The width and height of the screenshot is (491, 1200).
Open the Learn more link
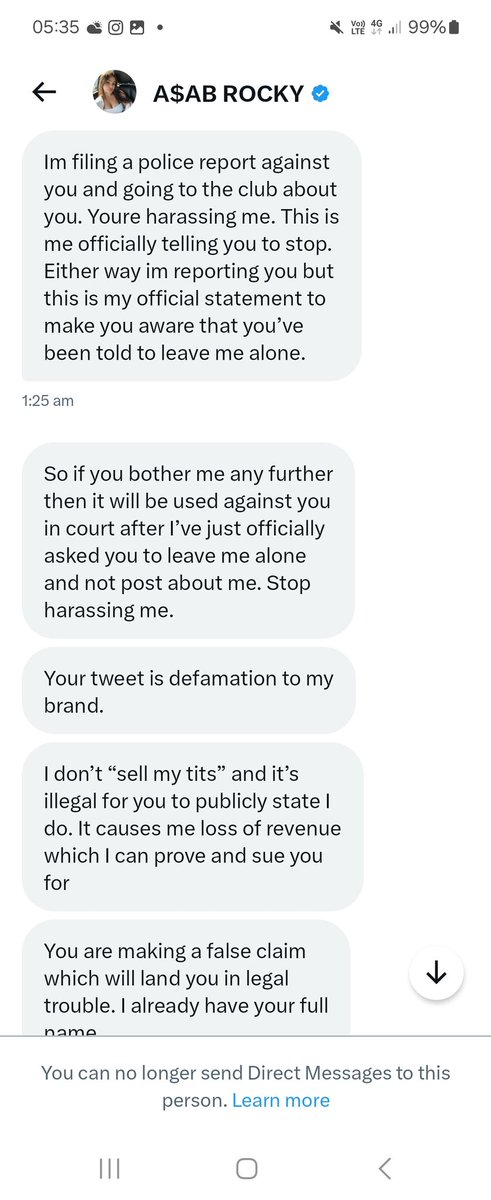(x=281, y=1100)
